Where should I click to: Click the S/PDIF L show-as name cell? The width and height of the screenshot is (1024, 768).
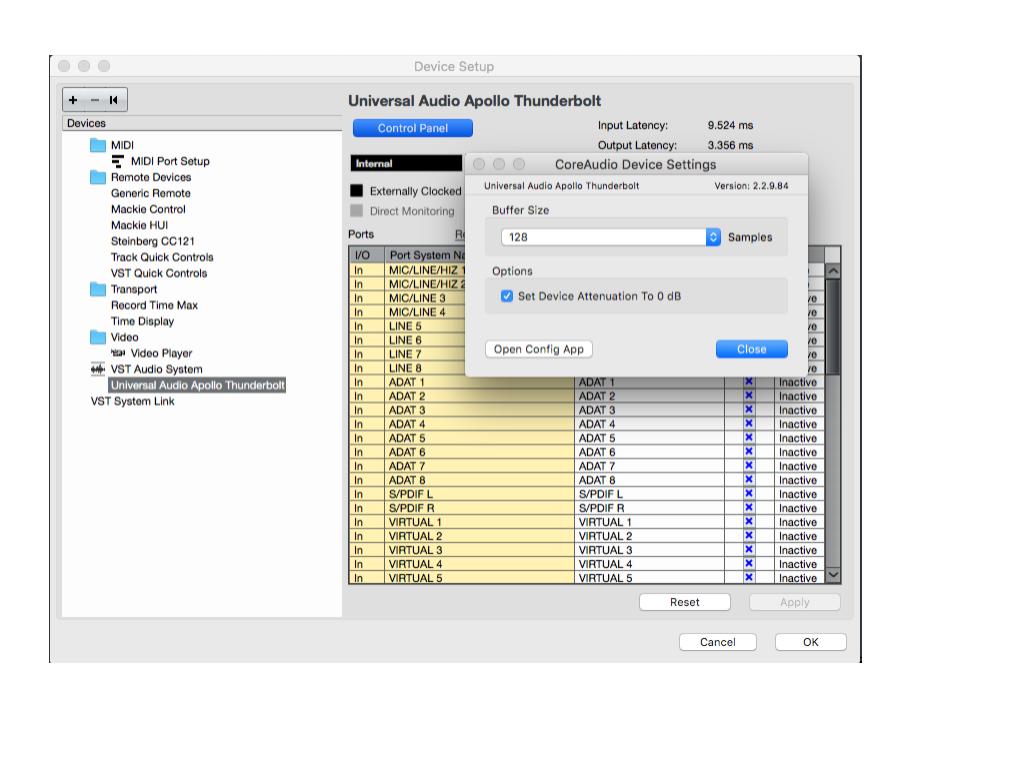pyautogui.click(x=648, y=494)
